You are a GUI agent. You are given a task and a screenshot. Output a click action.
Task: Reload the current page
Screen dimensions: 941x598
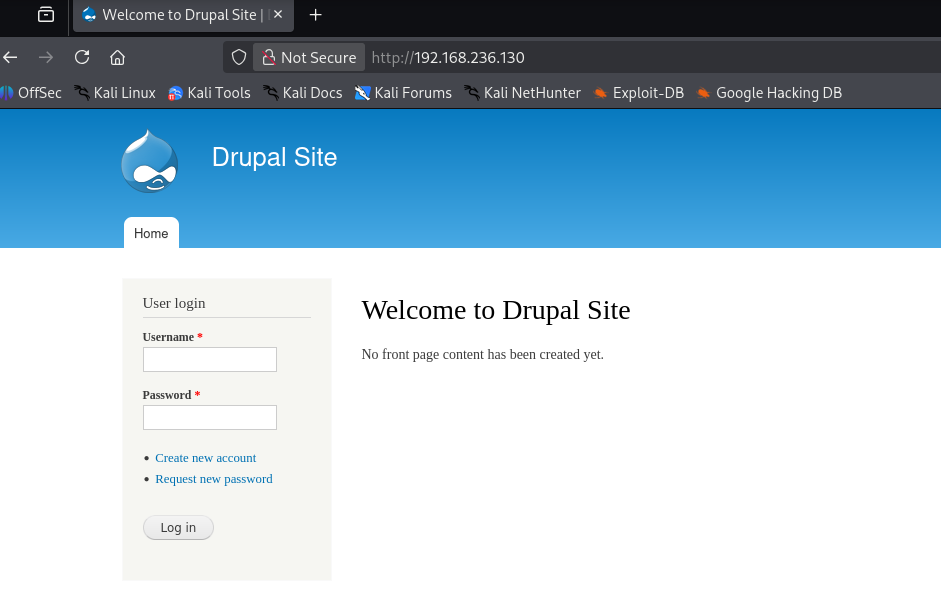coord(82,58)
